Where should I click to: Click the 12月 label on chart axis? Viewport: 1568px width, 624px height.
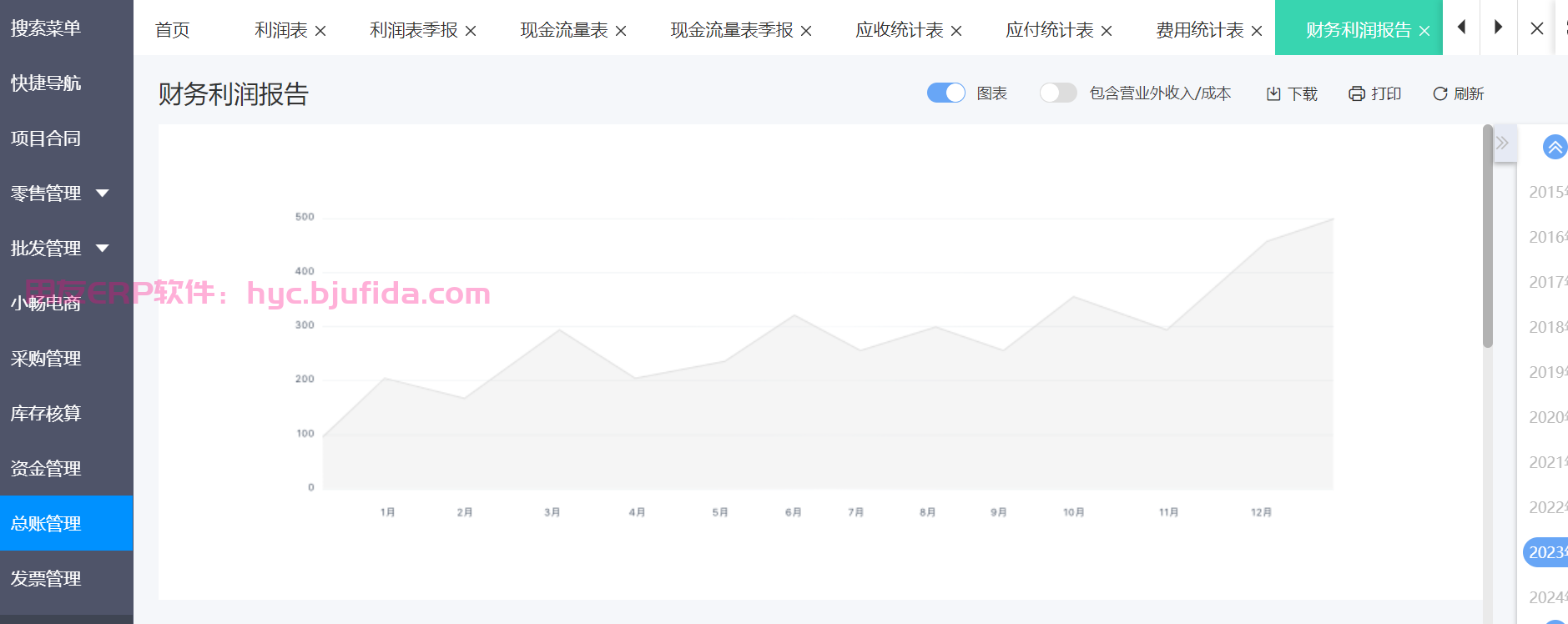(1261, 512)
